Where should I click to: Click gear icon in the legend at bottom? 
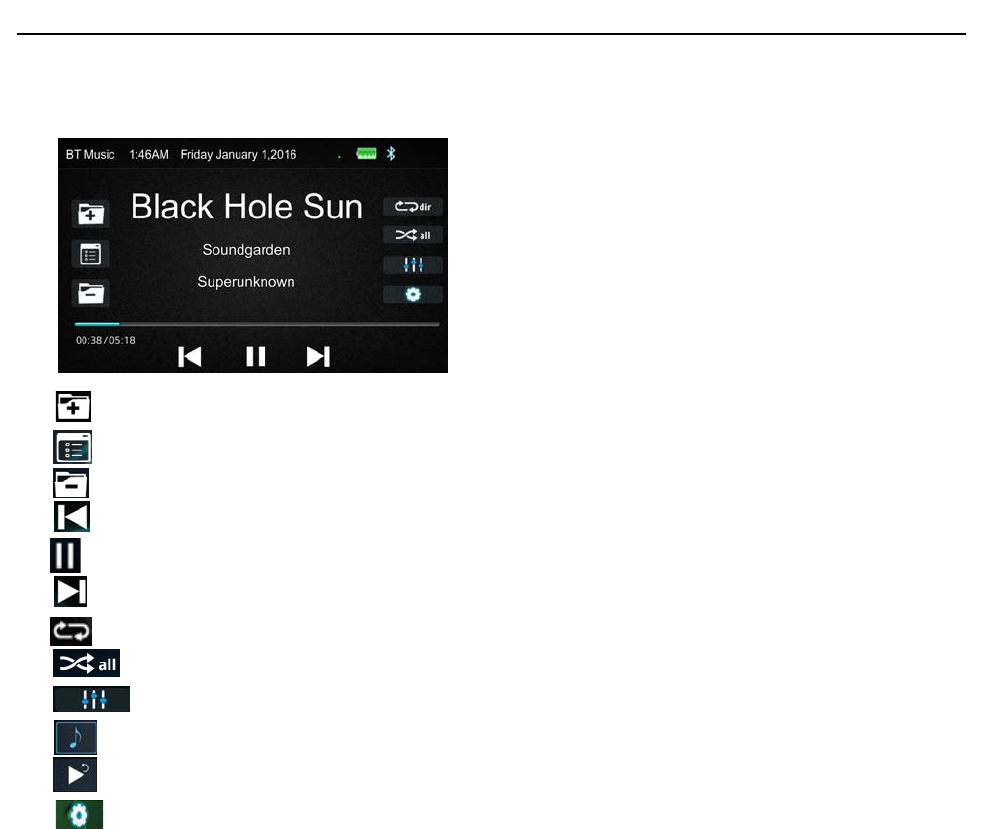pyautogui.click(x=79, y=815)
